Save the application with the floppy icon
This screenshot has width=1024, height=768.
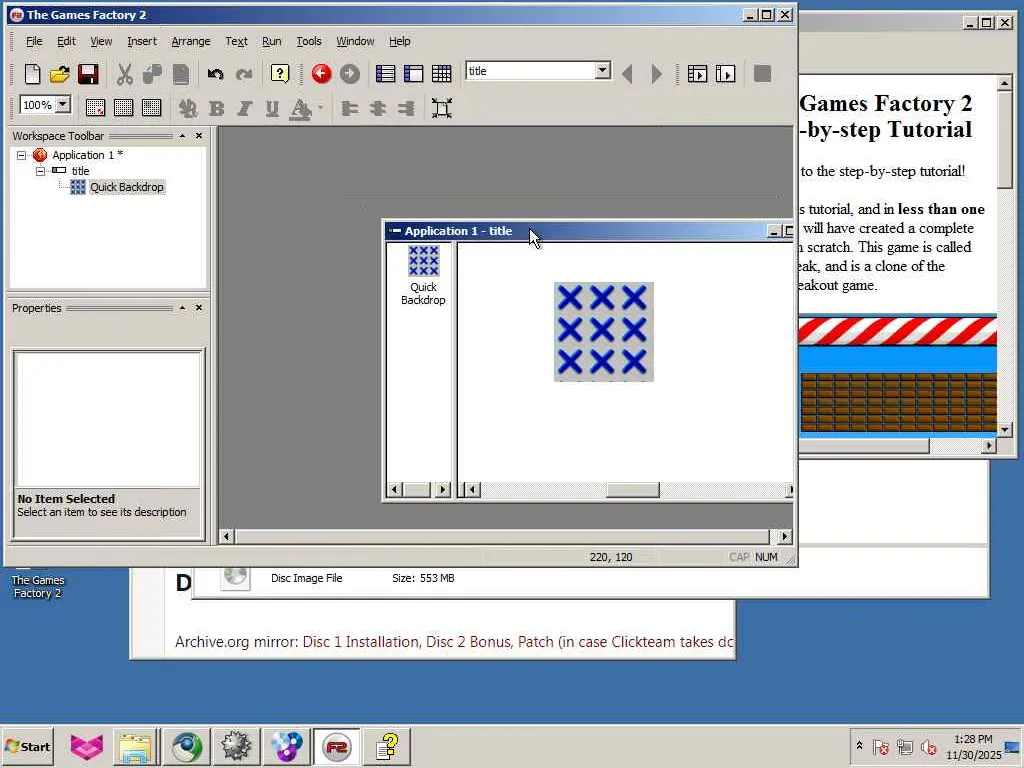(88, 74)
